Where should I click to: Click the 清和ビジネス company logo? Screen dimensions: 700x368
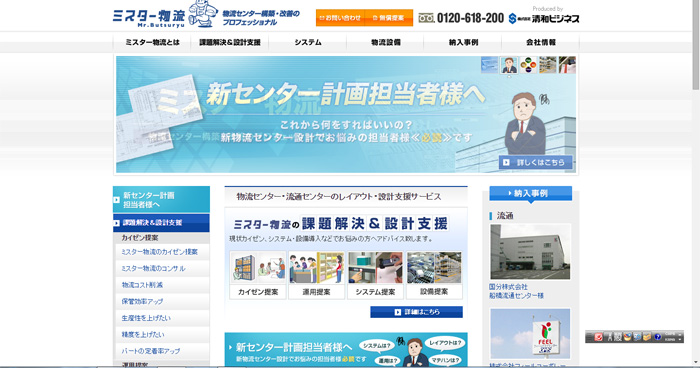(544, 18)
